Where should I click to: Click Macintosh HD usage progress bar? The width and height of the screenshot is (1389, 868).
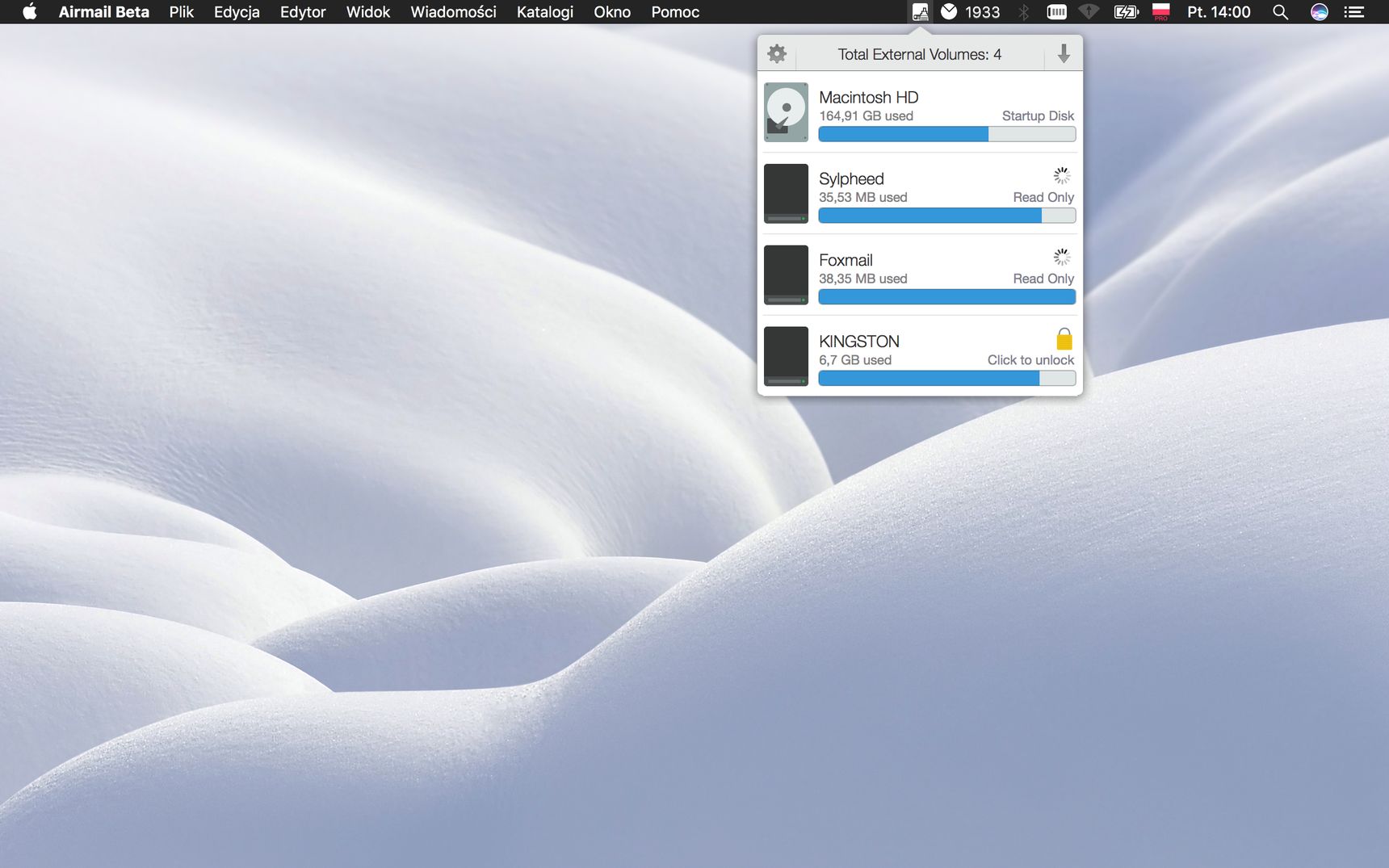946,134
